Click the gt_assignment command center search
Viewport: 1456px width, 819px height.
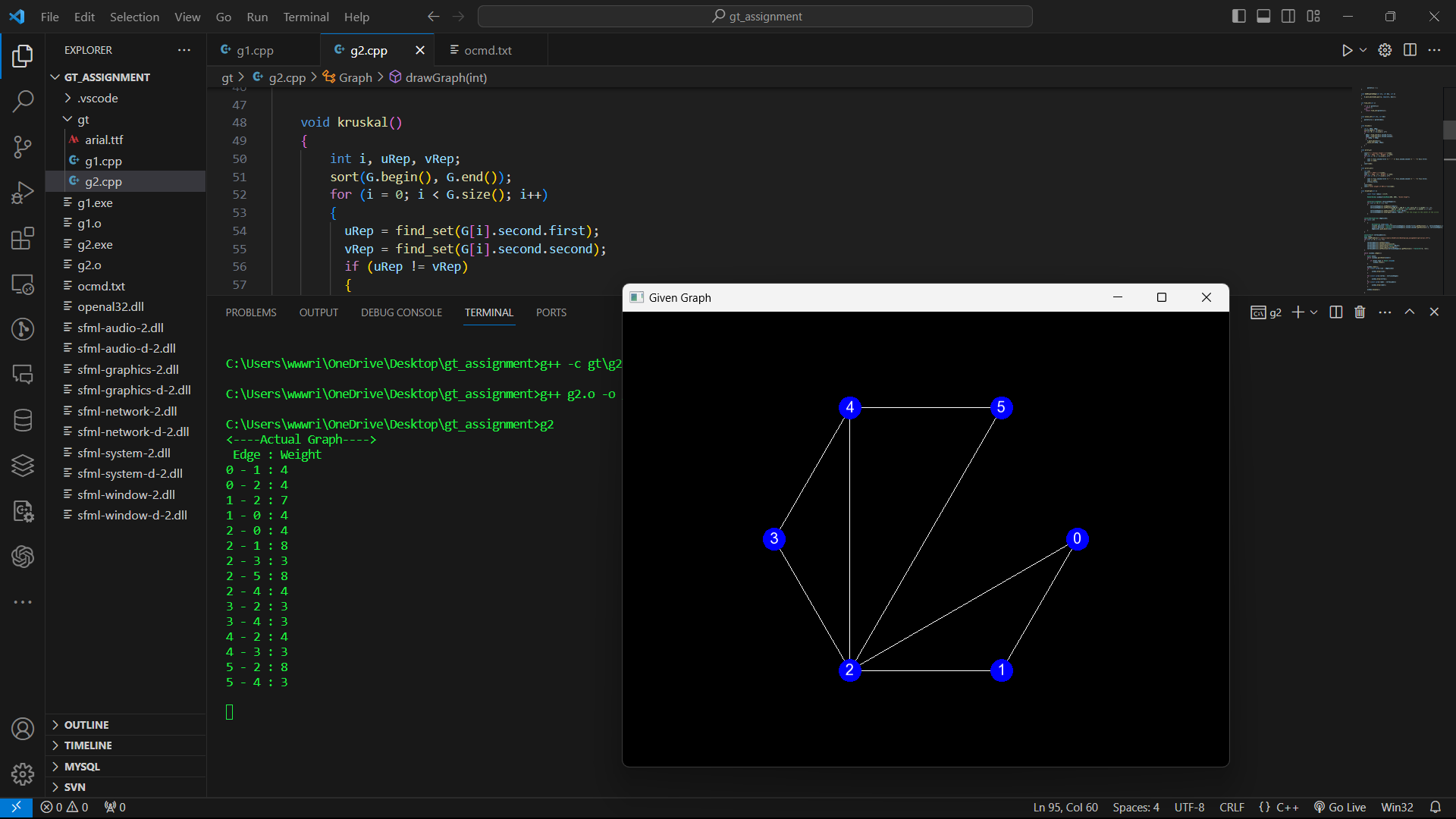(755, 17)
